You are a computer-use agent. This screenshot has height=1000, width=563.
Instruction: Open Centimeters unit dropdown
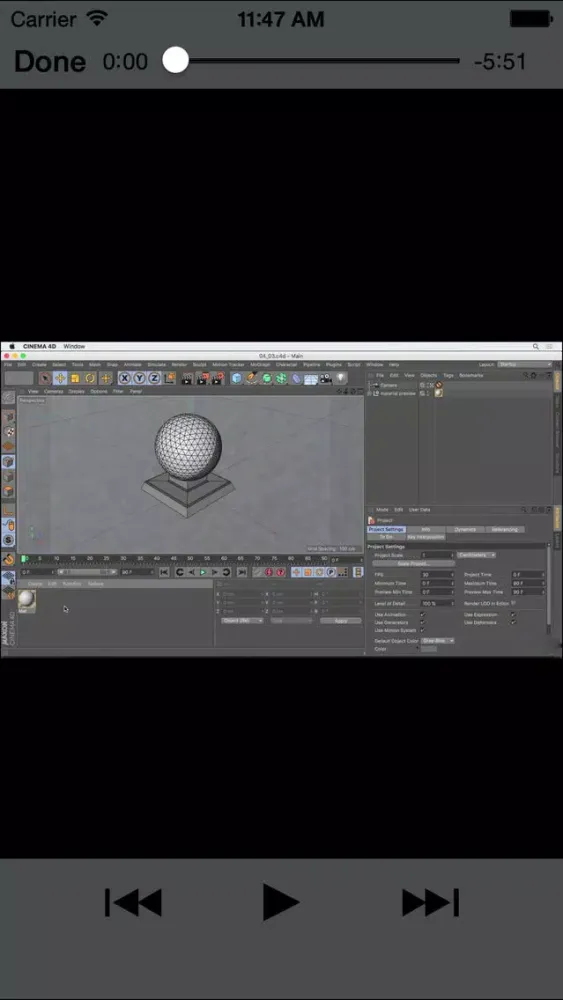(x=476, y=555)
